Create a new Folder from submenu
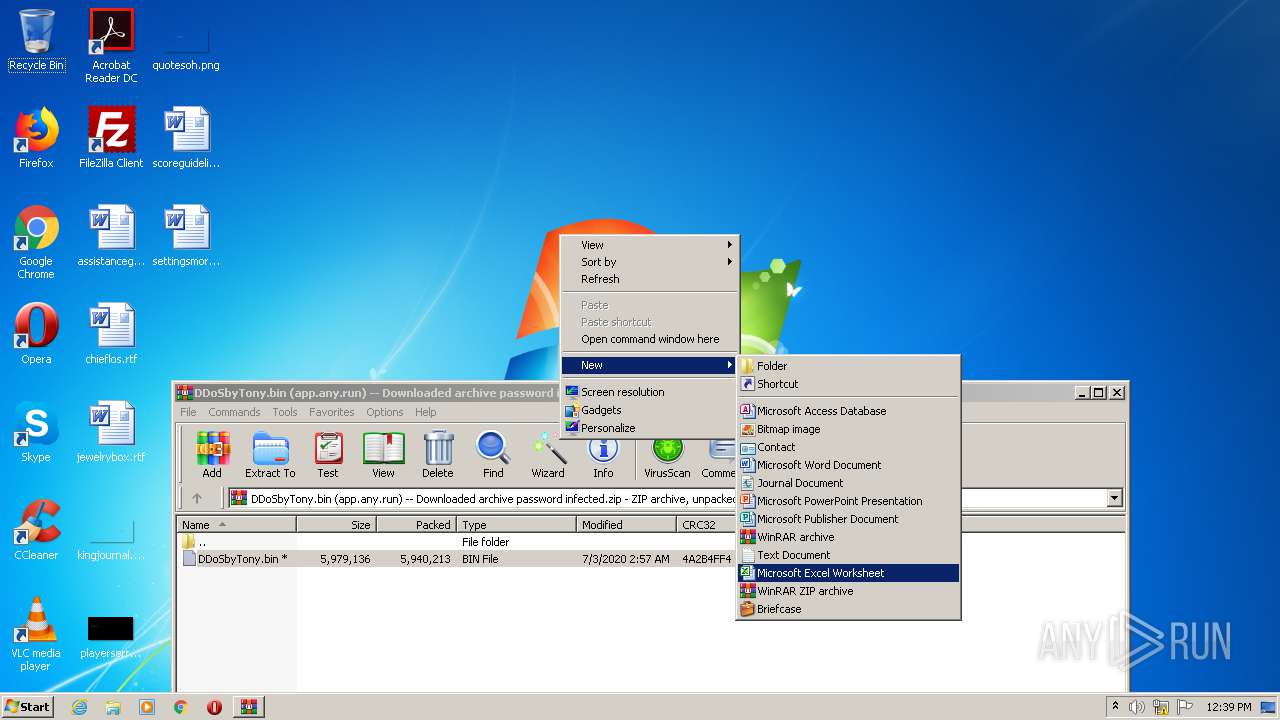 (x=848, y=366)
